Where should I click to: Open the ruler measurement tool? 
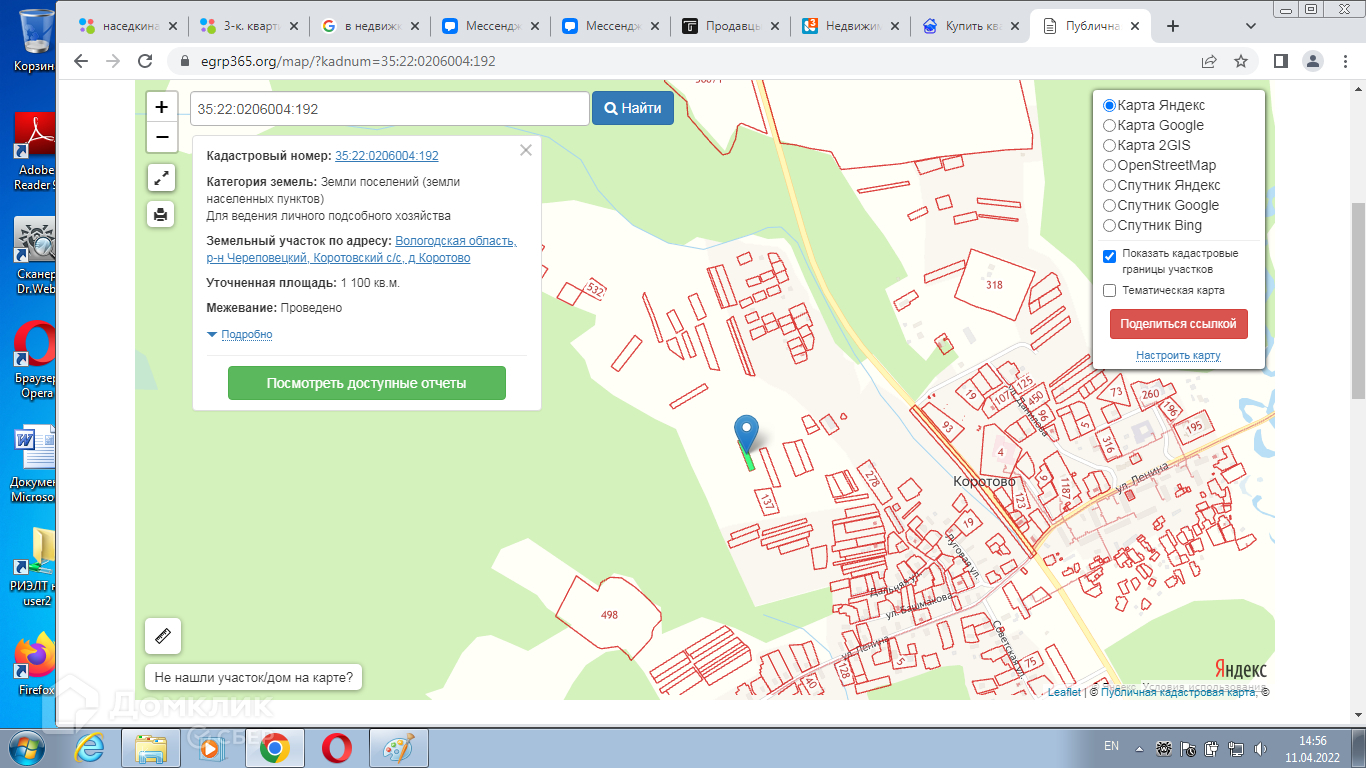tap(163, 636)
